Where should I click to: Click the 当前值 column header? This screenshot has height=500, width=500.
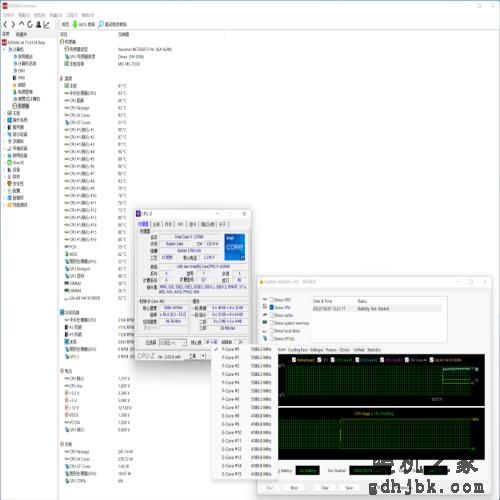[x=124, y=34]
